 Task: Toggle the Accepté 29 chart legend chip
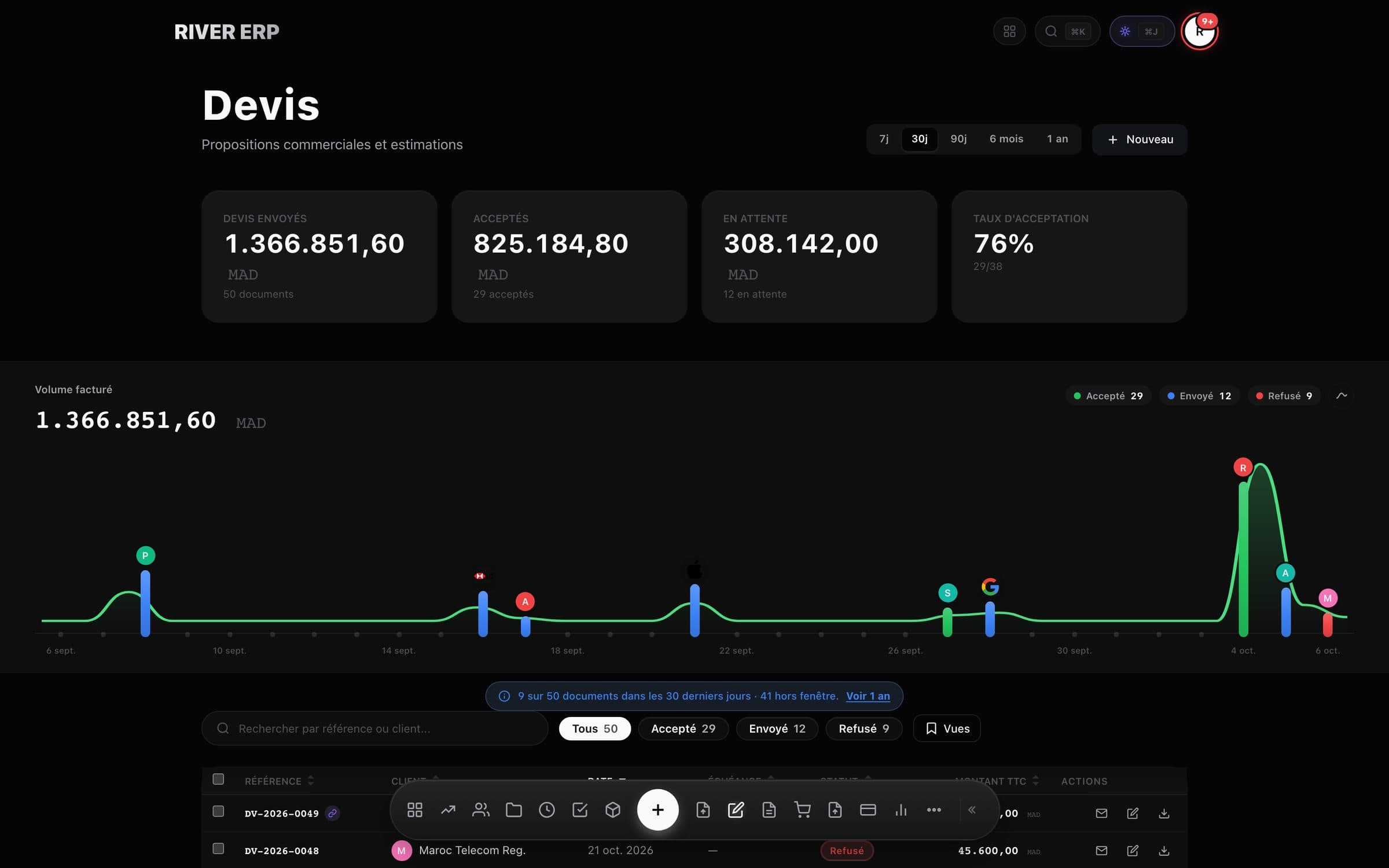point(1108,396)
